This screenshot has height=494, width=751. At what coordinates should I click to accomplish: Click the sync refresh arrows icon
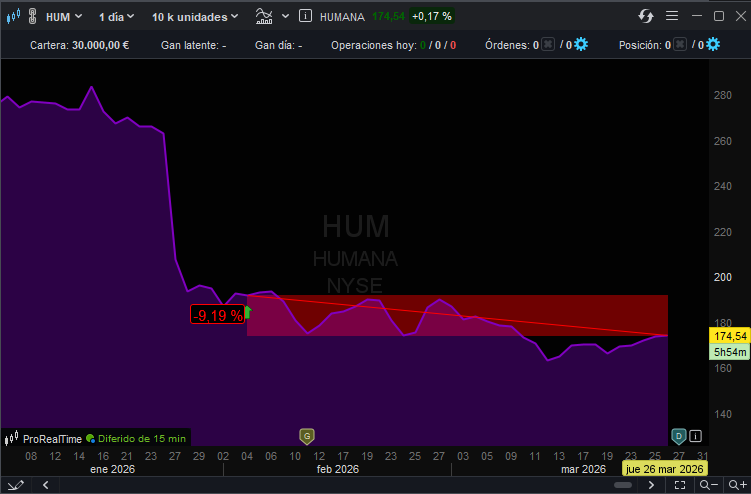click(646, 16)
